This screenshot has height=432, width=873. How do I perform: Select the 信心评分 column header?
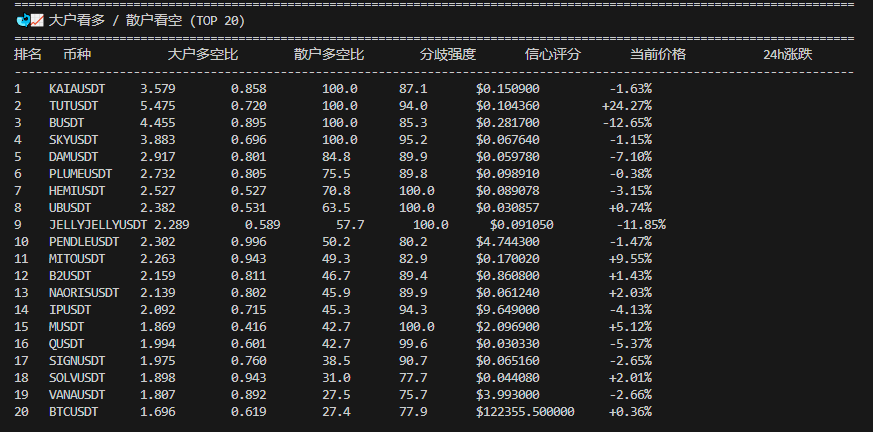(552, 54)
